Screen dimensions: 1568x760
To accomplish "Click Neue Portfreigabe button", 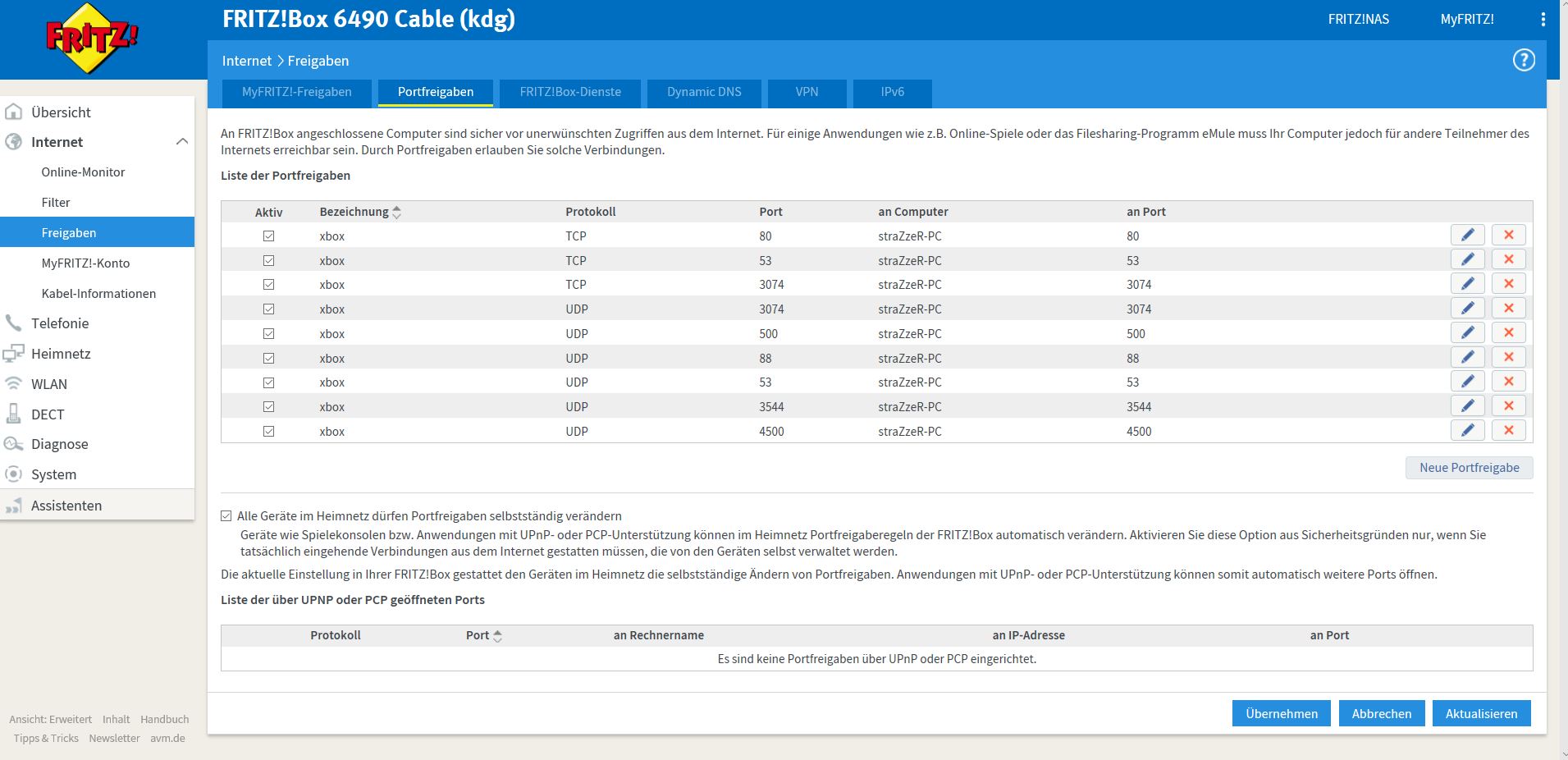I will (x=1470, y=468).
